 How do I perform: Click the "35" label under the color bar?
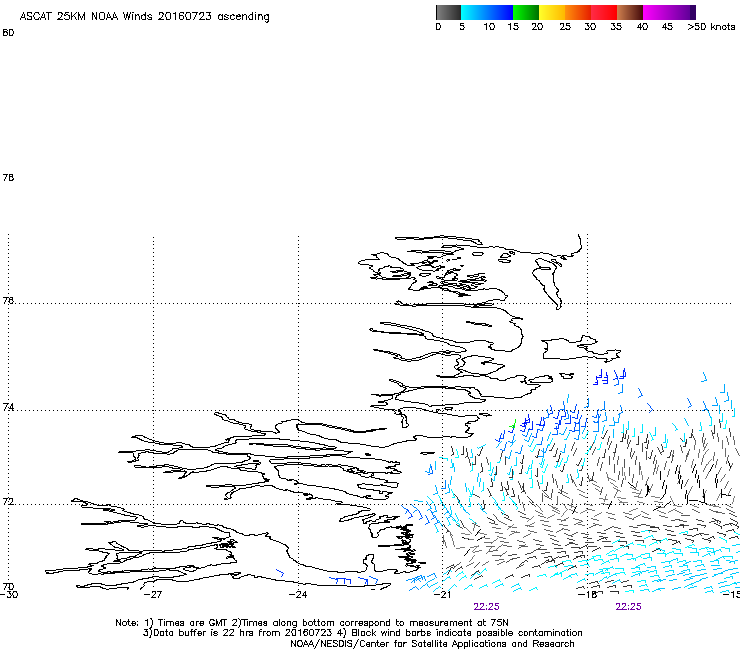(x=616, y=27)
